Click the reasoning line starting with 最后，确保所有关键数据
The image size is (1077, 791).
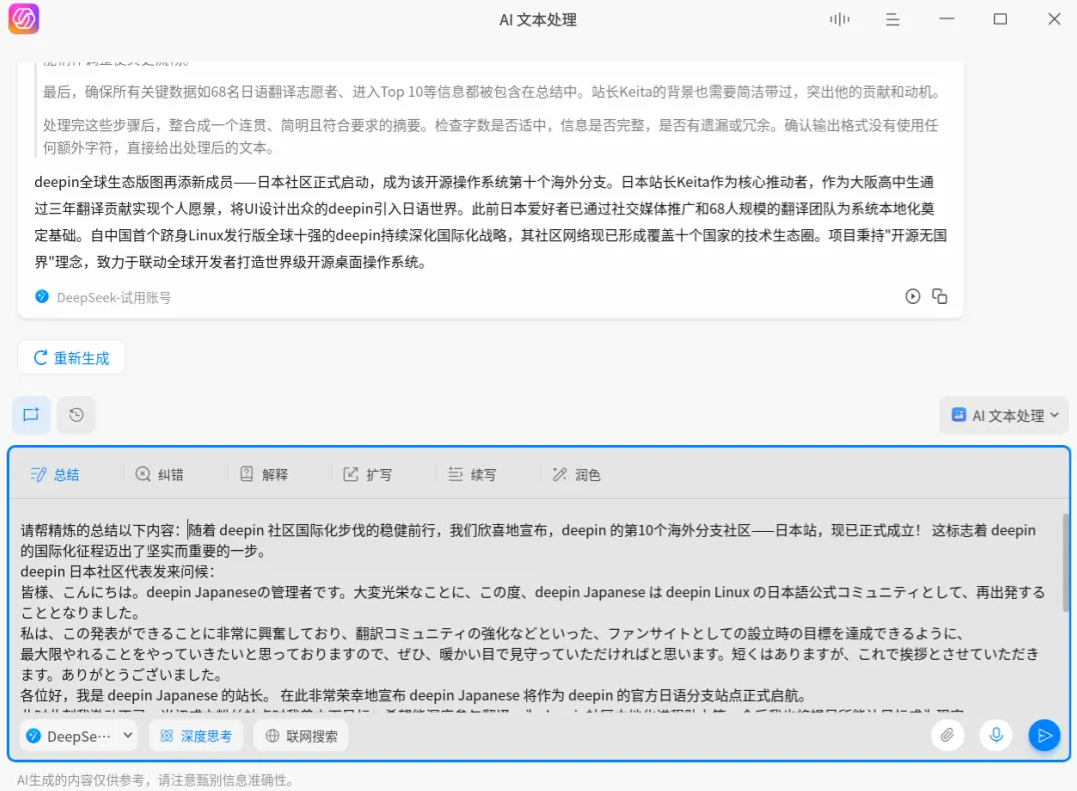coord(492,92)
